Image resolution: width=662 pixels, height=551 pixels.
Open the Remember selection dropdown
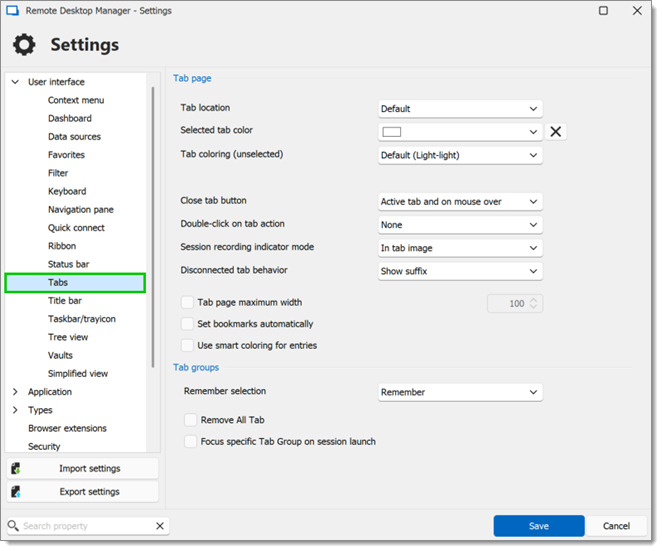pos(460,392)
